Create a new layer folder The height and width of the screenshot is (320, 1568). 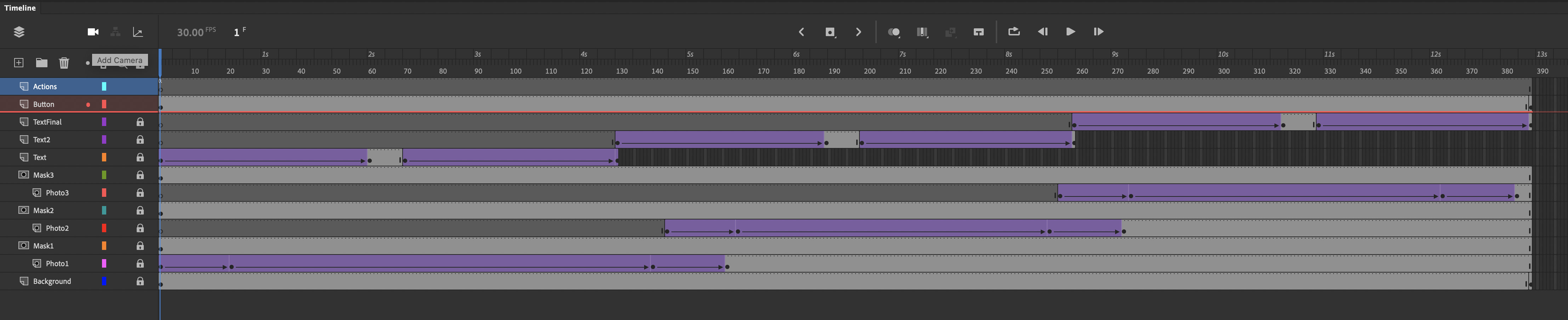[41, 63]
